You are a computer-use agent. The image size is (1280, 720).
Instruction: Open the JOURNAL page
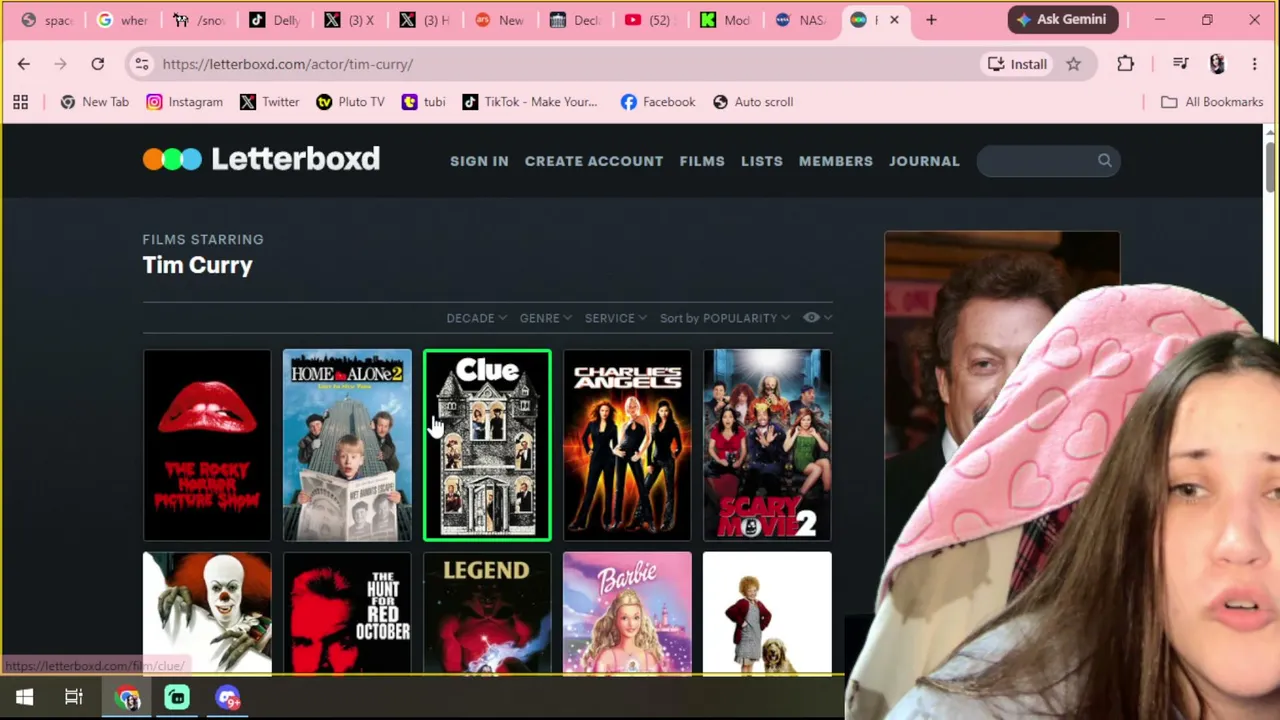[924, 161]
